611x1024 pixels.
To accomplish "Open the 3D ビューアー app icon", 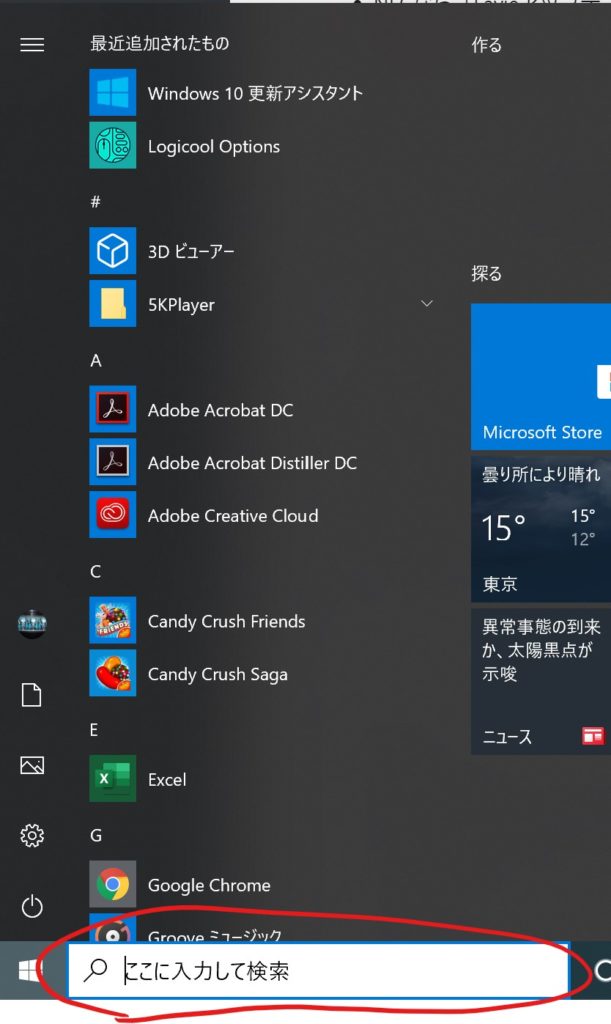I will 113,251.
